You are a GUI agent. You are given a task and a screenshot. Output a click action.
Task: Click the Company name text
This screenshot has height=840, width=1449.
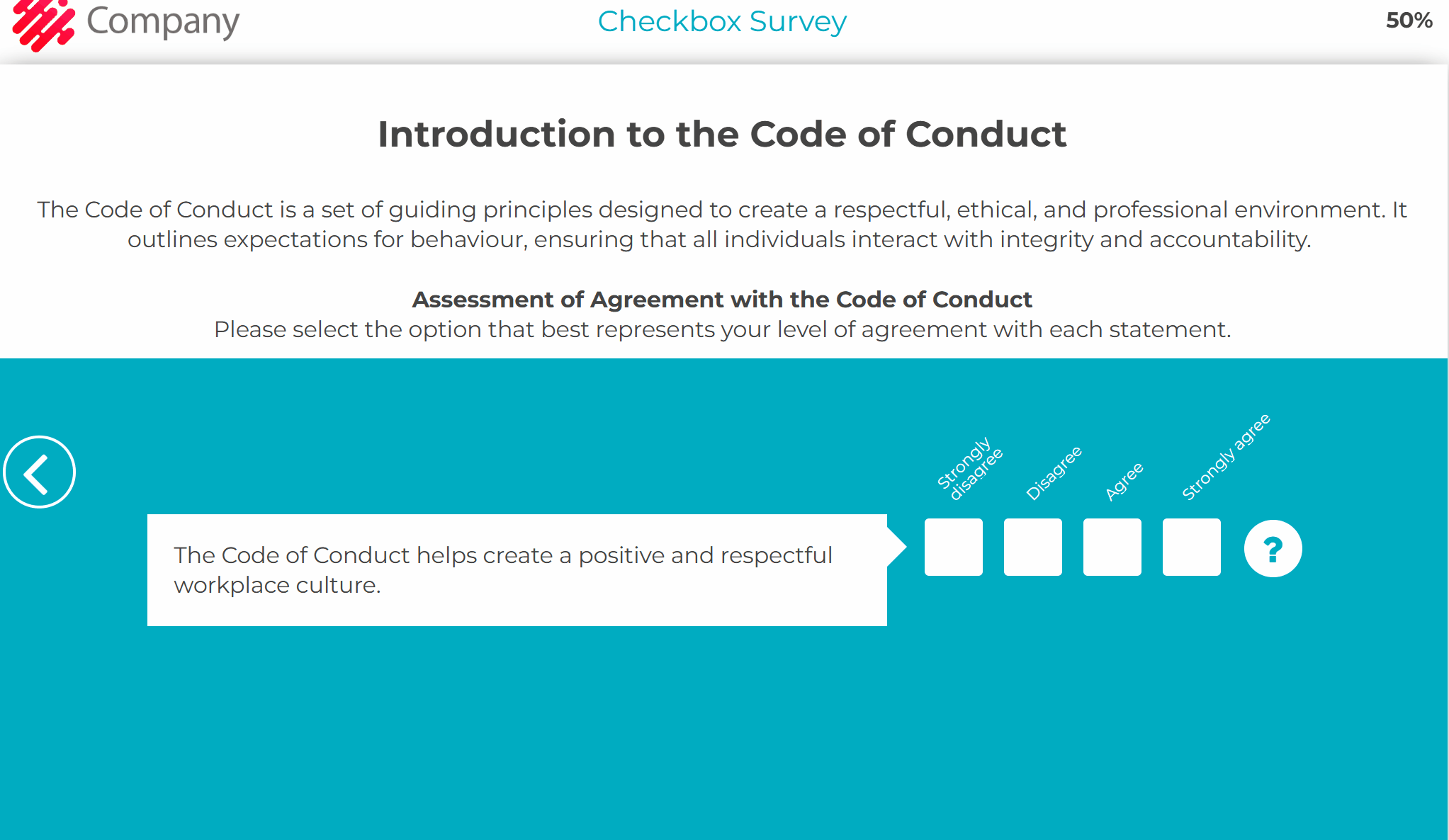pyautogui.click(x=163, y=23)
